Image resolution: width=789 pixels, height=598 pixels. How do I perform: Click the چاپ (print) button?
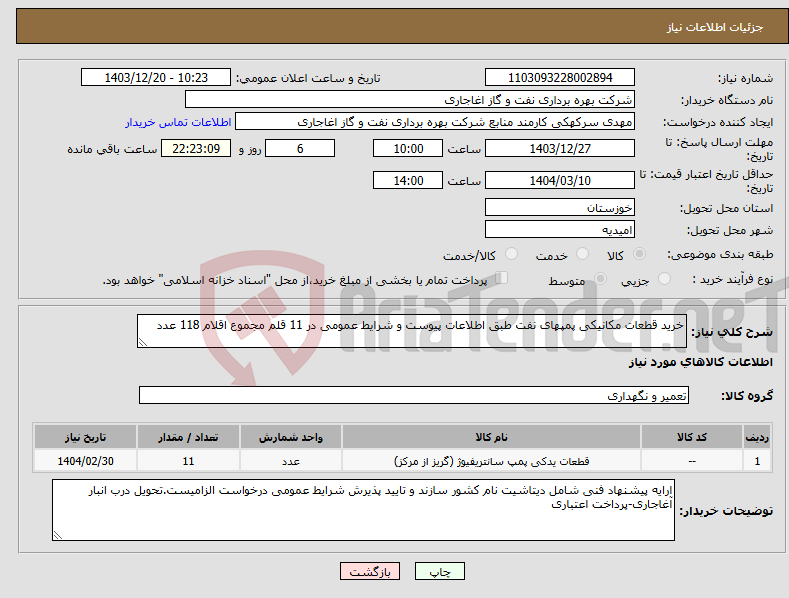(x=439, y=571)
